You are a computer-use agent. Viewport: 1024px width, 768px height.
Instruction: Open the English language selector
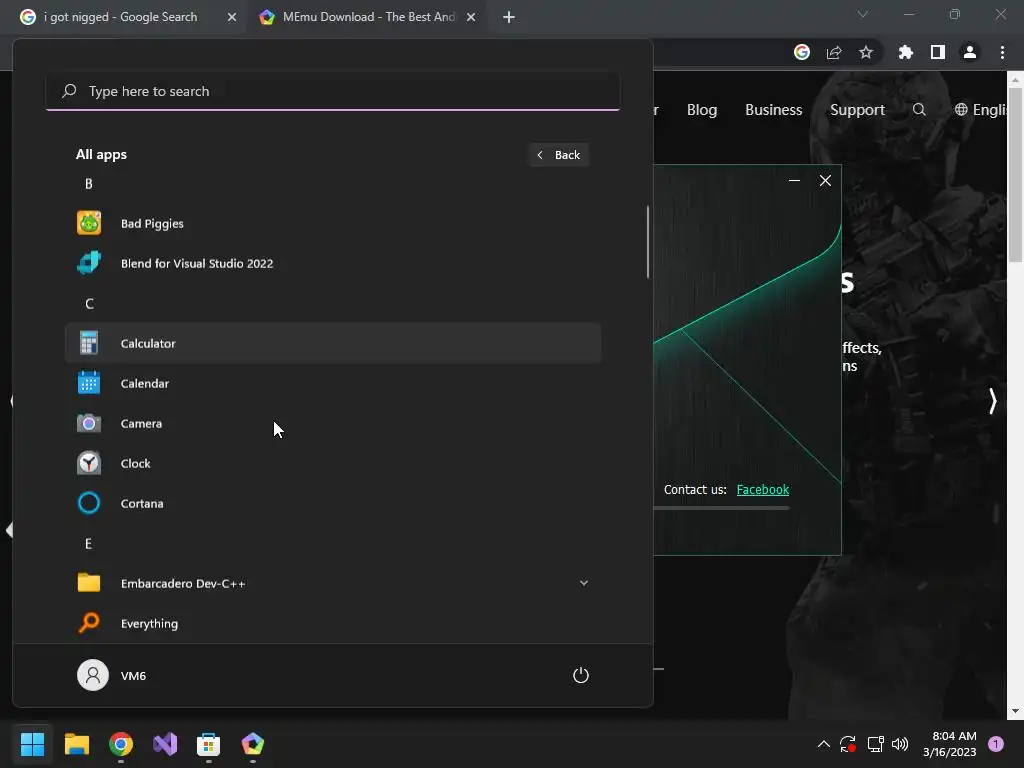pyautogui.click(x=980, y=110)
